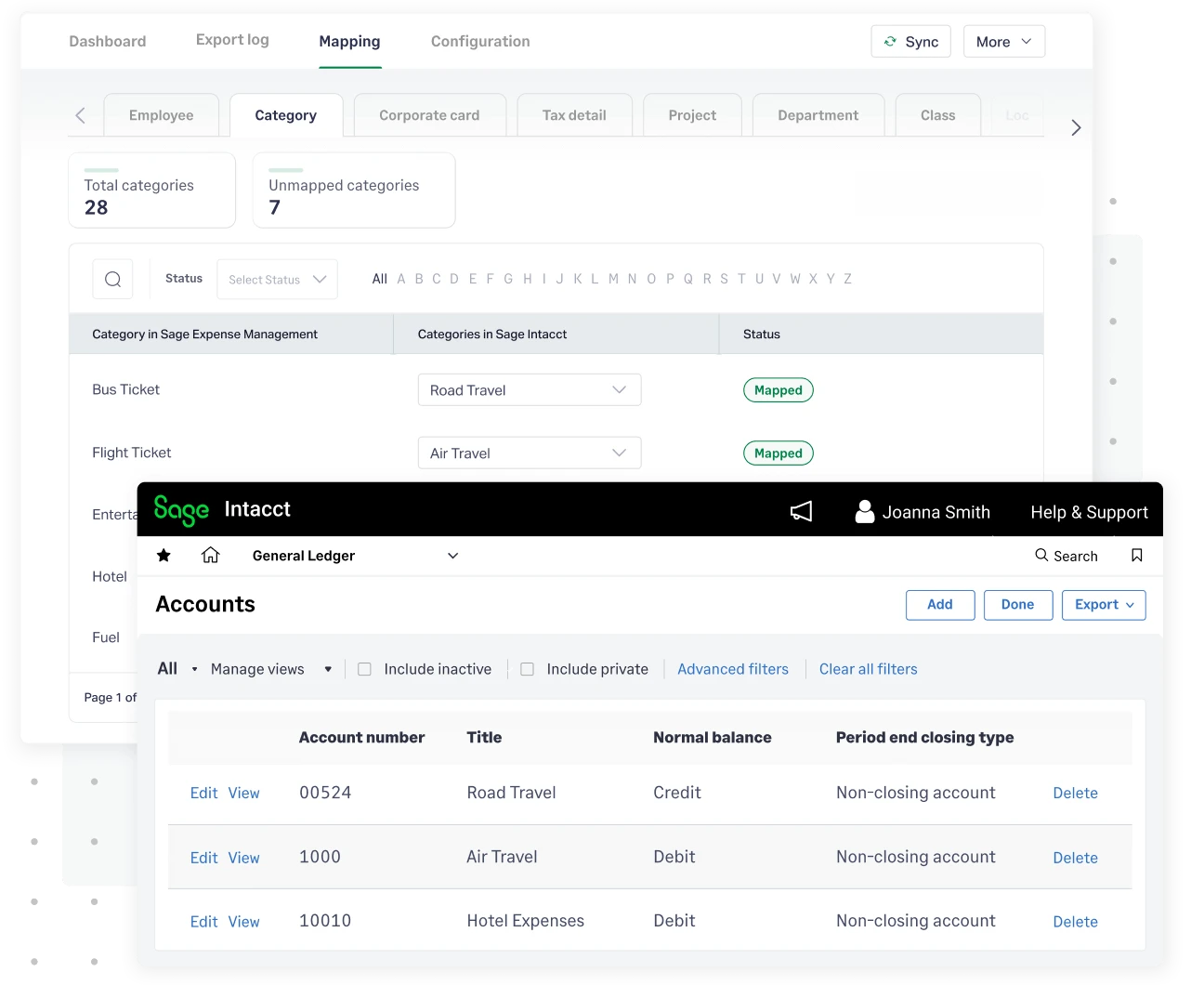
Task: Open search in the category mapping table
Action: click(x=112, y=279)
